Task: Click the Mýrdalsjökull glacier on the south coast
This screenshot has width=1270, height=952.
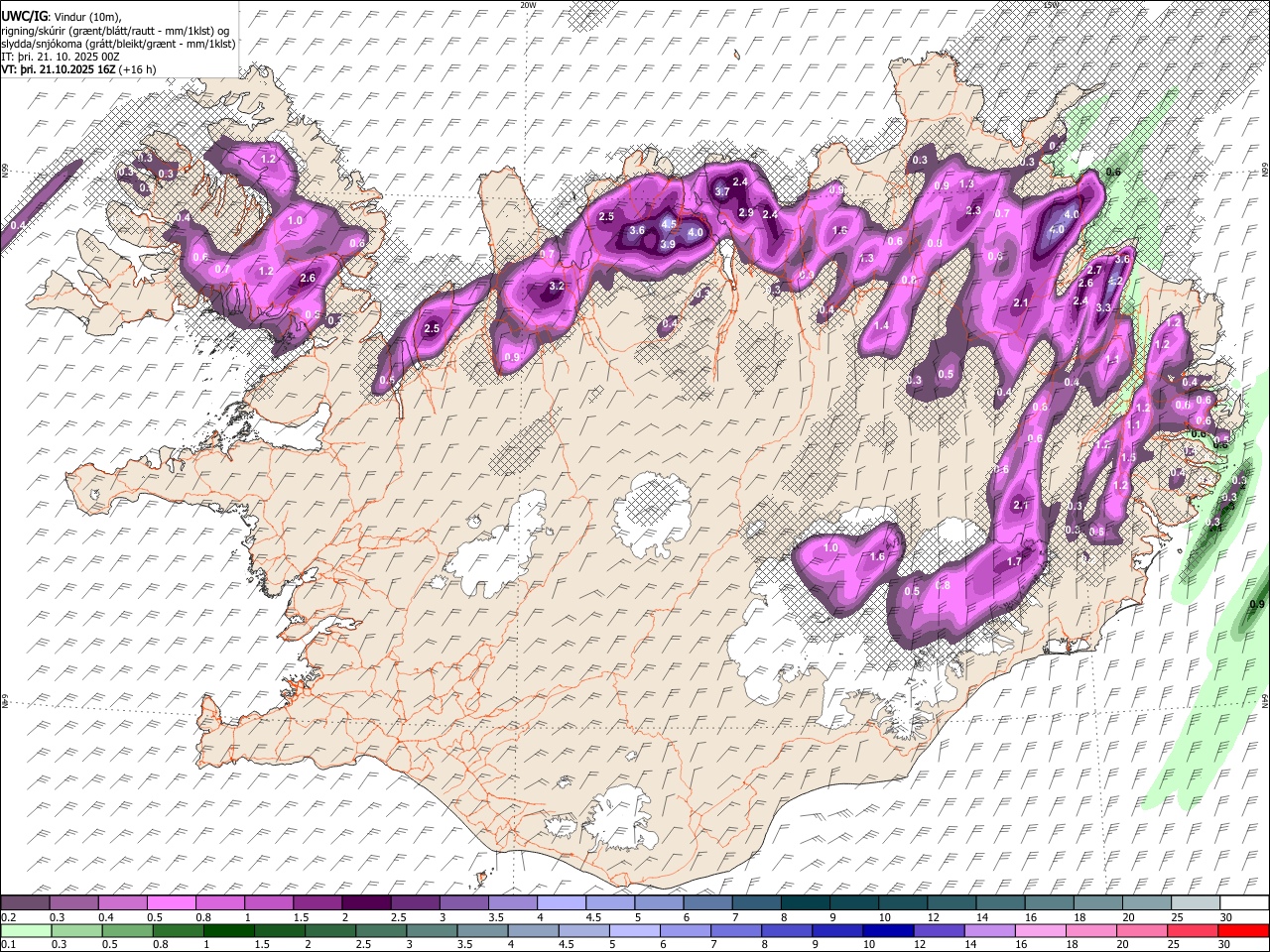Action: coord(622,818)
